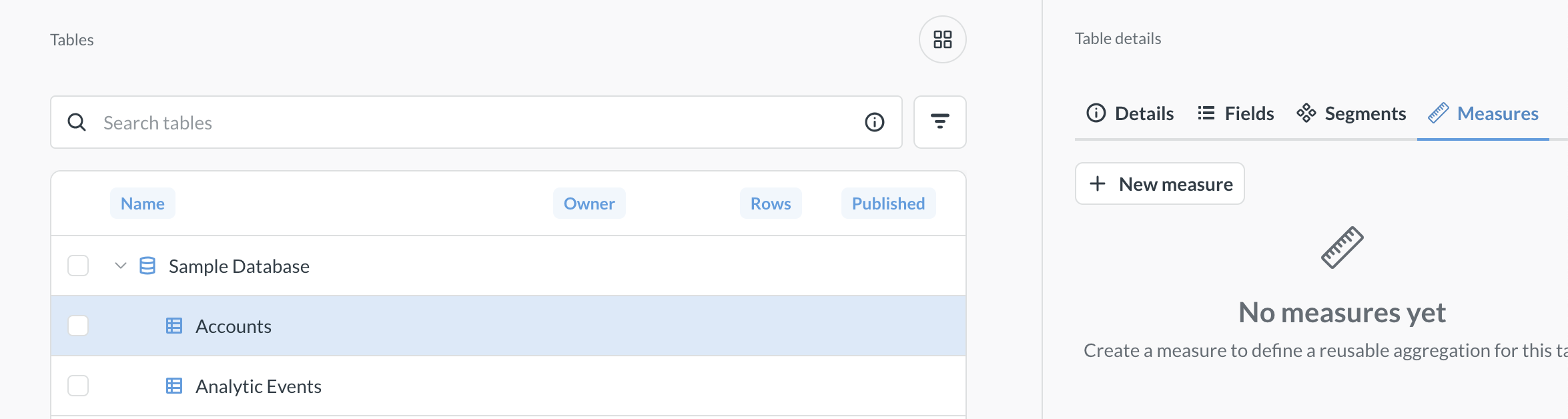This screenshot has height=419, width=1568.
Task: Focus the Search tables field
Action: click(467, 122)
